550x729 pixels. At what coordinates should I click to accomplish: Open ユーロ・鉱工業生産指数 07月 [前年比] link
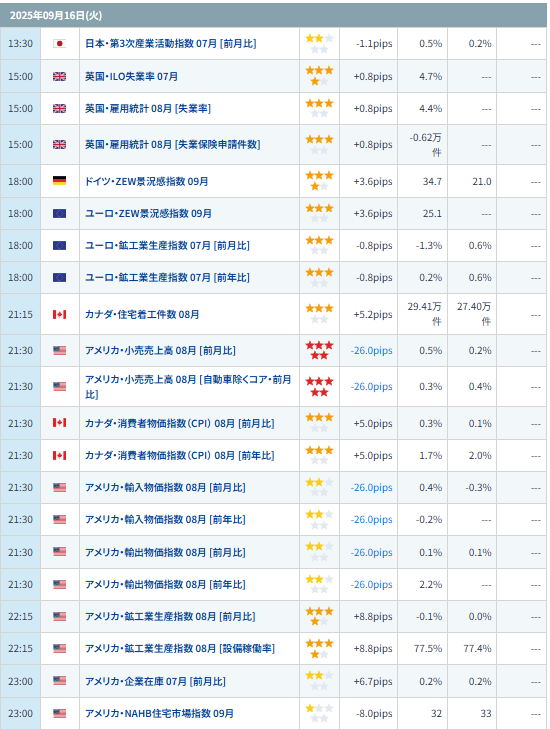click(167, 278)
